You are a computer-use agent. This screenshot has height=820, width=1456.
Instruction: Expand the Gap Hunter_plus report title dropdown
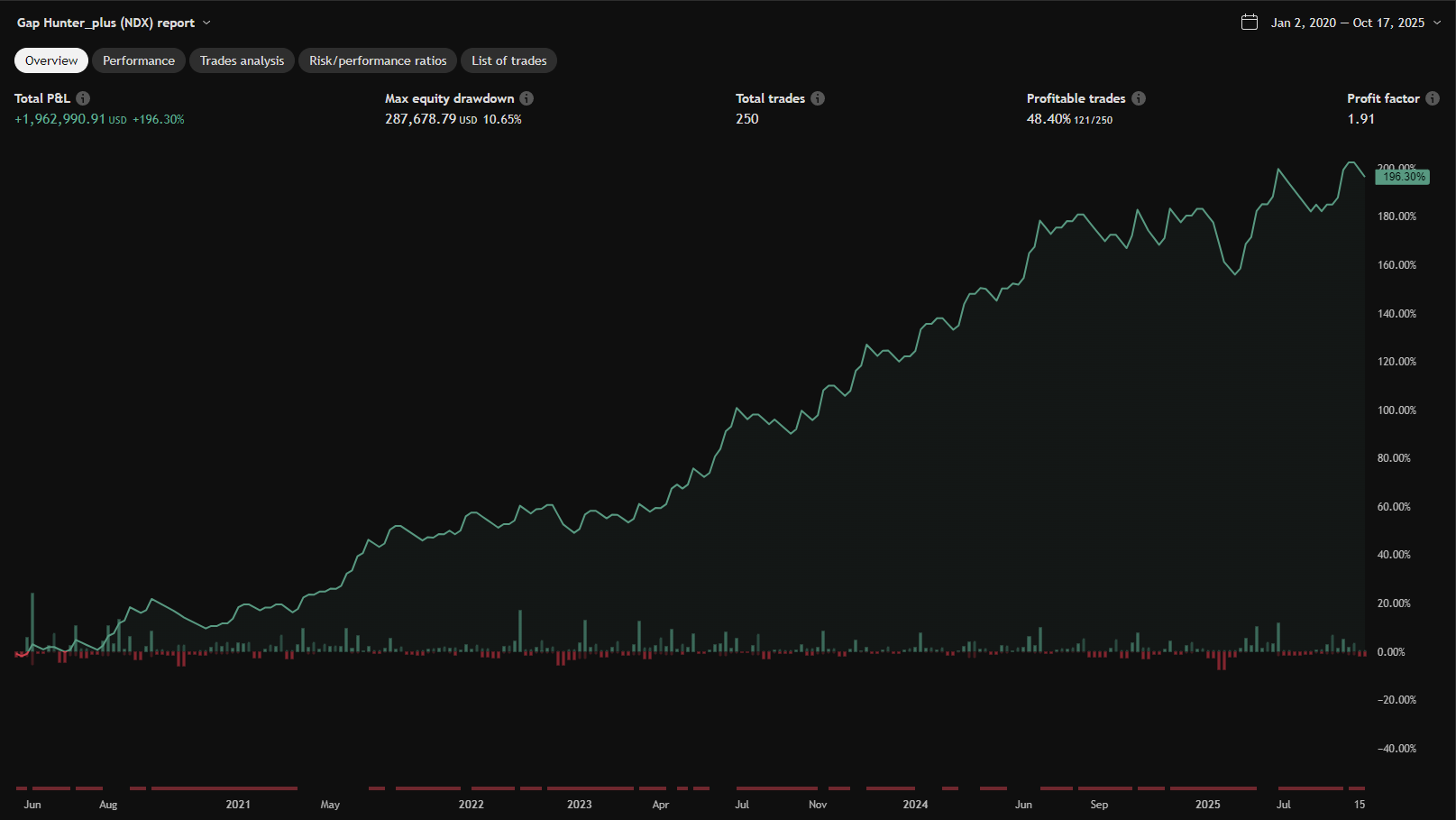(206, 23)
